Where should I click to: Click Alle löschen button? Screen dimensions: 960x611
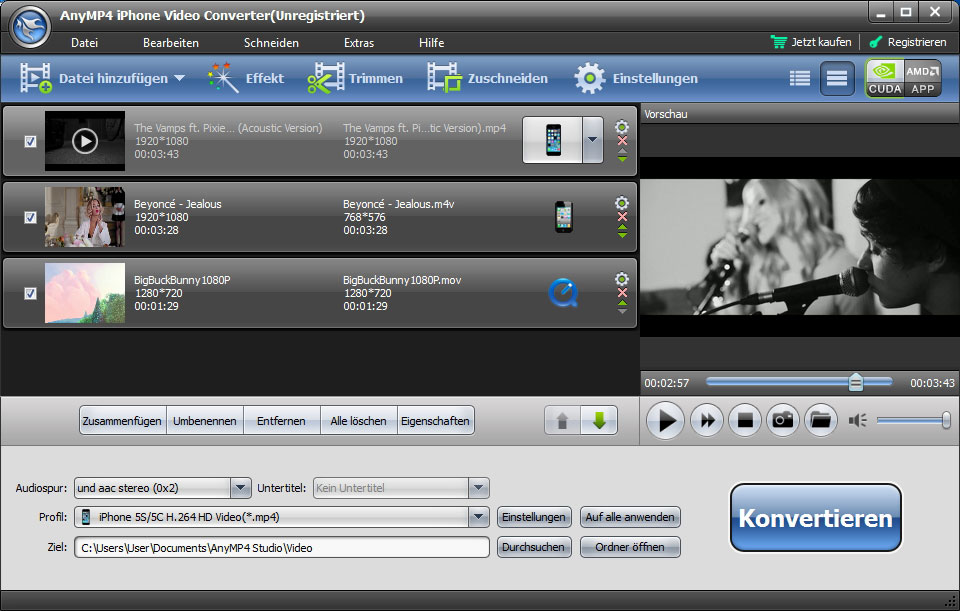pos(358,421)
